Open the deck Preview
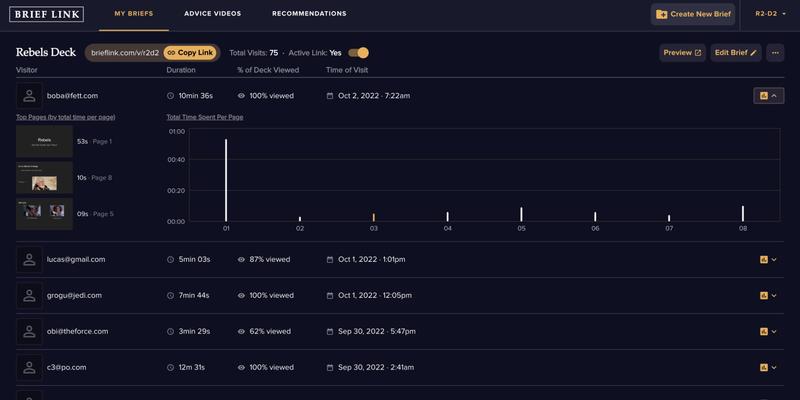Screen dimensions: 800x400 point(683,53)
